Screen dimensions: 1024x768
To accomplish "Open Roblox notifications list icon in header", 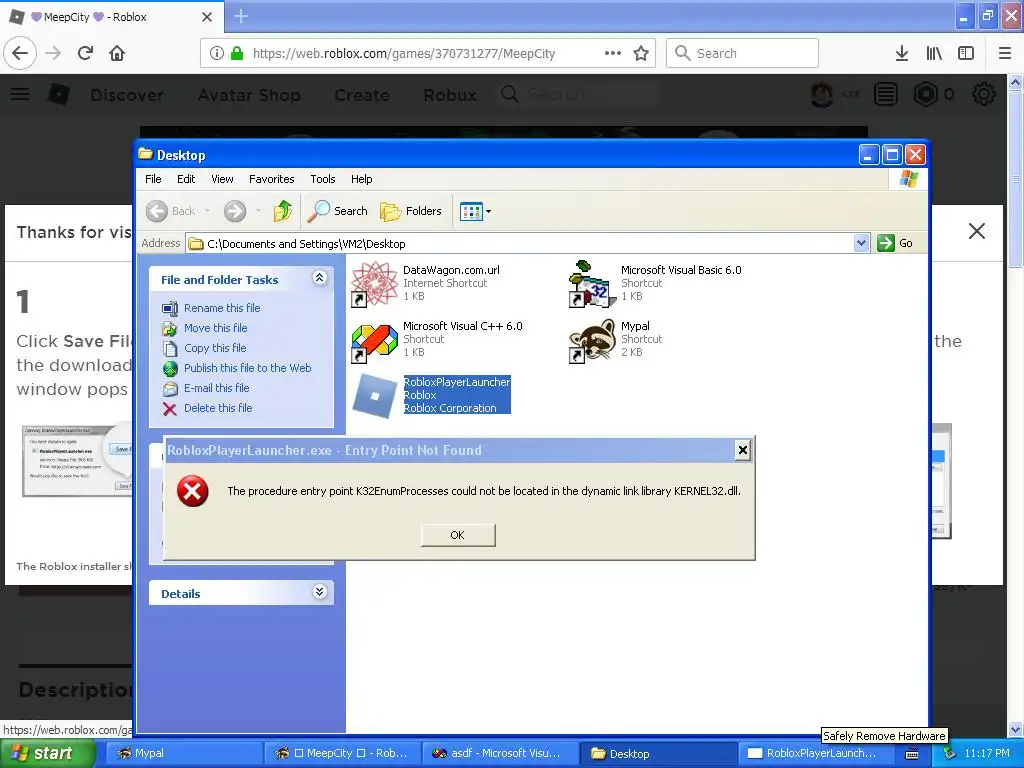I will (886, 95).
